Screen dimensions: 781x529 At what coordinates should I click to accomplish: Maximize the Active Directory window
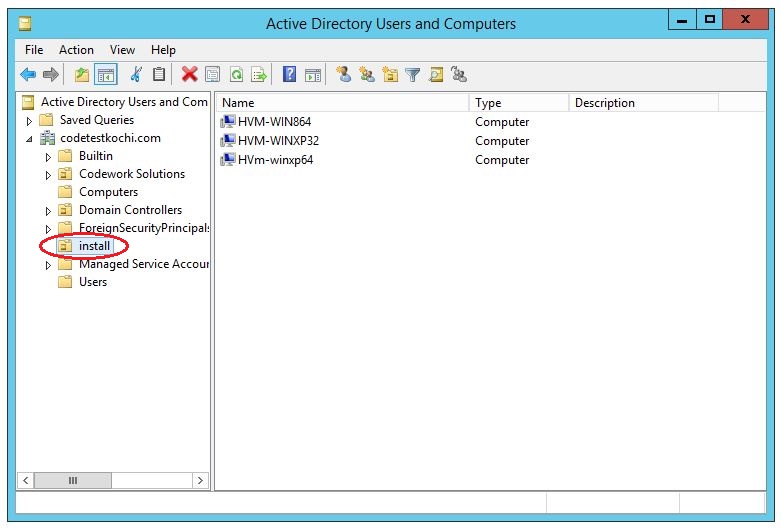point(709,20)
